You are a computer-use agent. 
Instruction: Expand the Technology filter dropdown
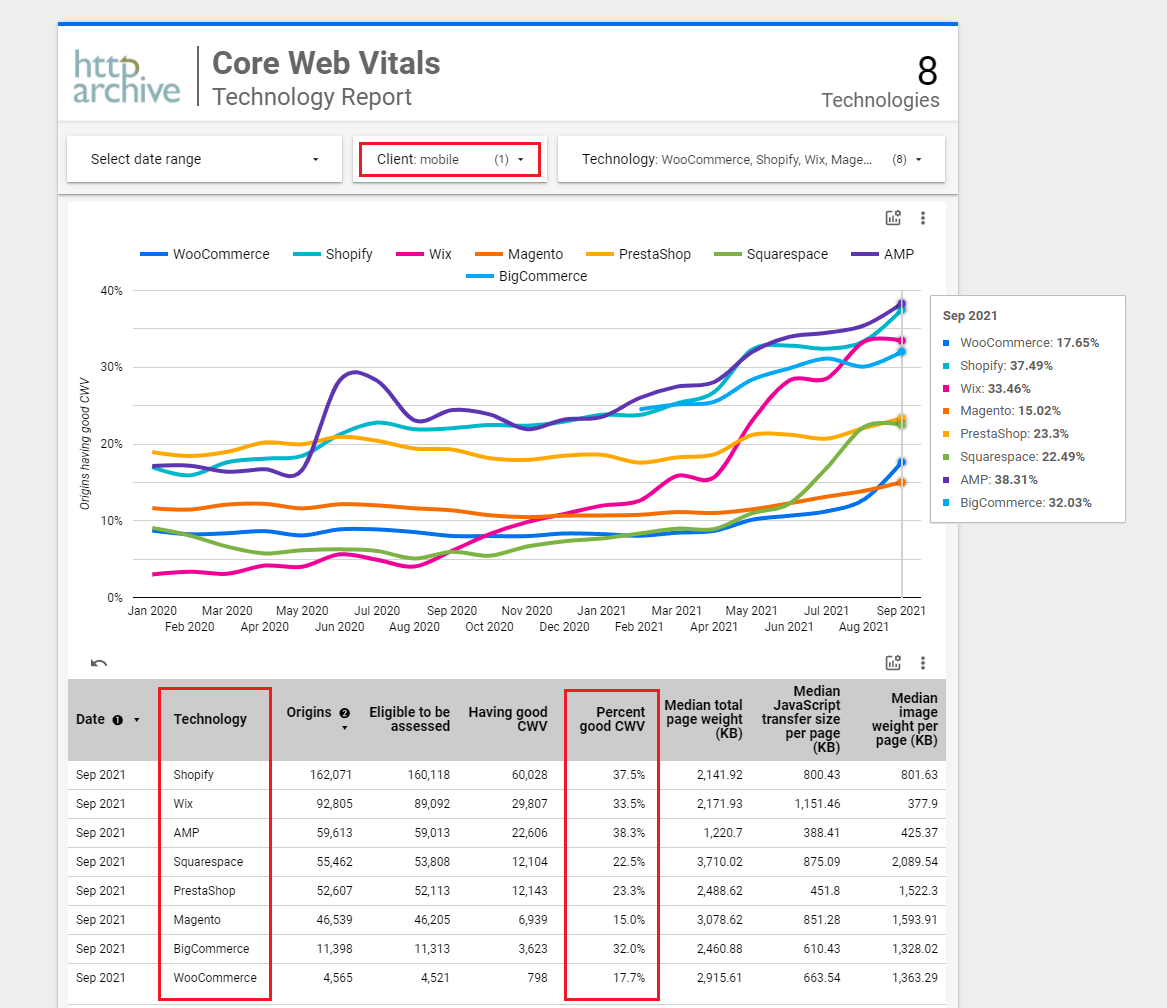(x=750, y=159)
